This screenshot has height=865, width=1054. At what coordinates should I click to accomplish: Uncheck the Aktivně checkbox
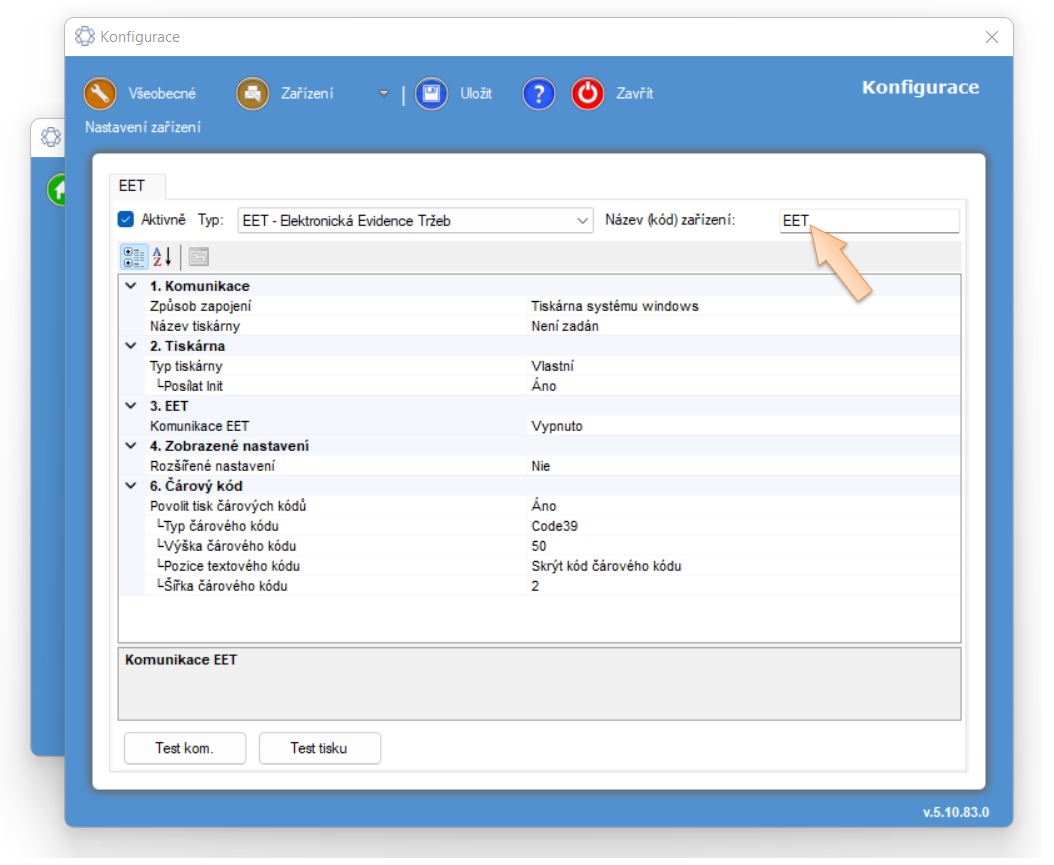pyautogui.click(x=126, y=220)
